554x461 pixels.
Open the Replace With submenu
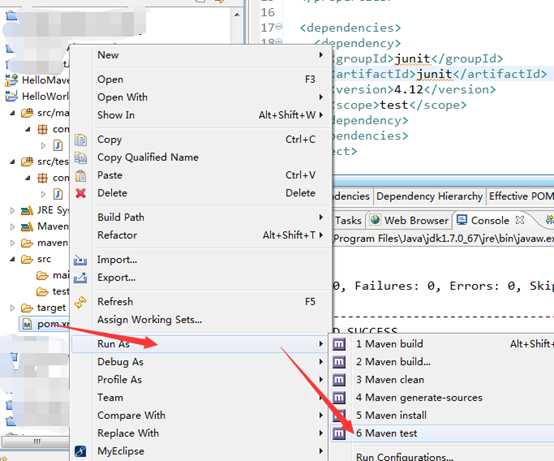(201, 433)
